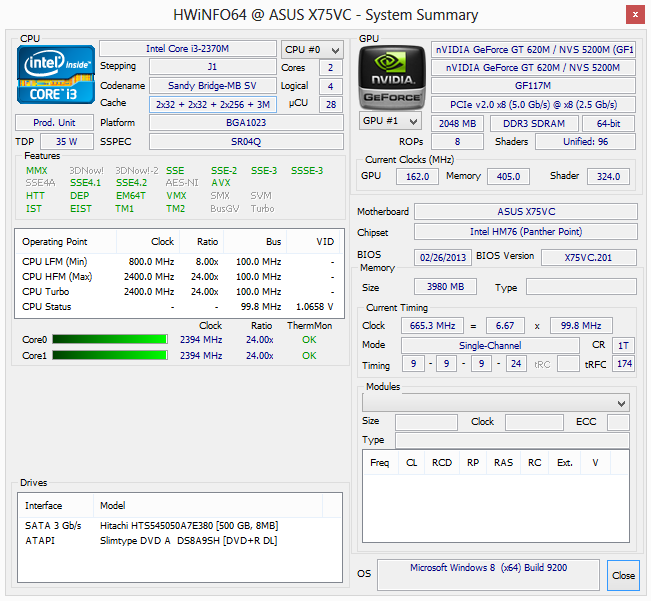
Task: Click the Cache value field
Action: 213,104
